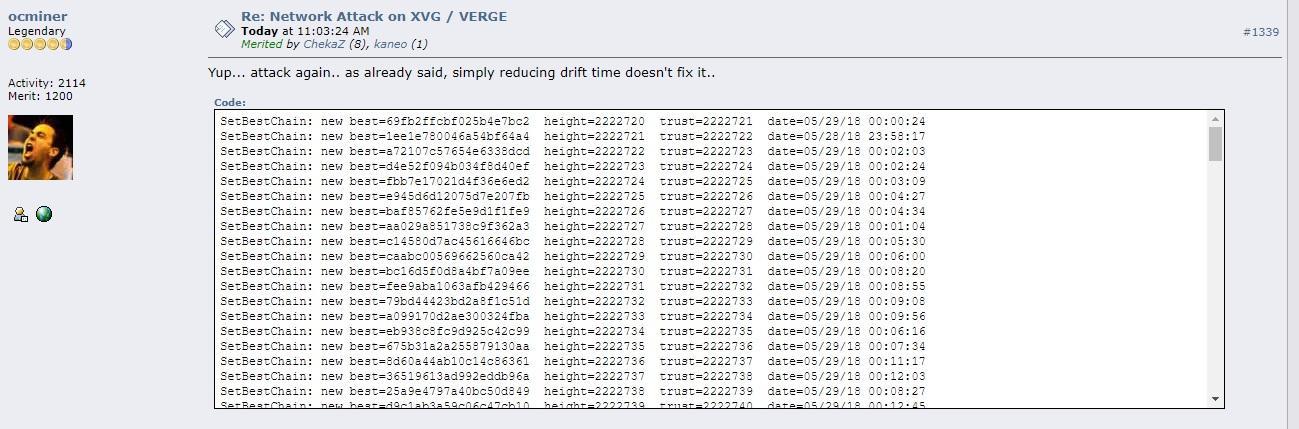This screenshot has width=1299, height=429.
Task: Open ocminer's avatar image
Action: pyautogui.click(x=40, y=147)
